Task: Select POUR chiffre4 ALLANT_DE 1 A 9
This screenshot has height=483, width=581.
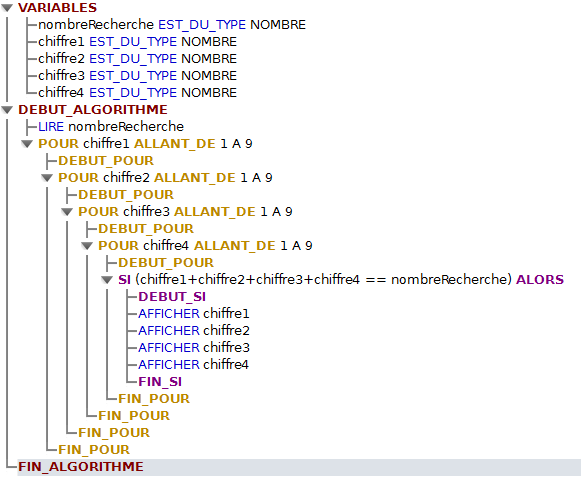Action: coord(205,246)
